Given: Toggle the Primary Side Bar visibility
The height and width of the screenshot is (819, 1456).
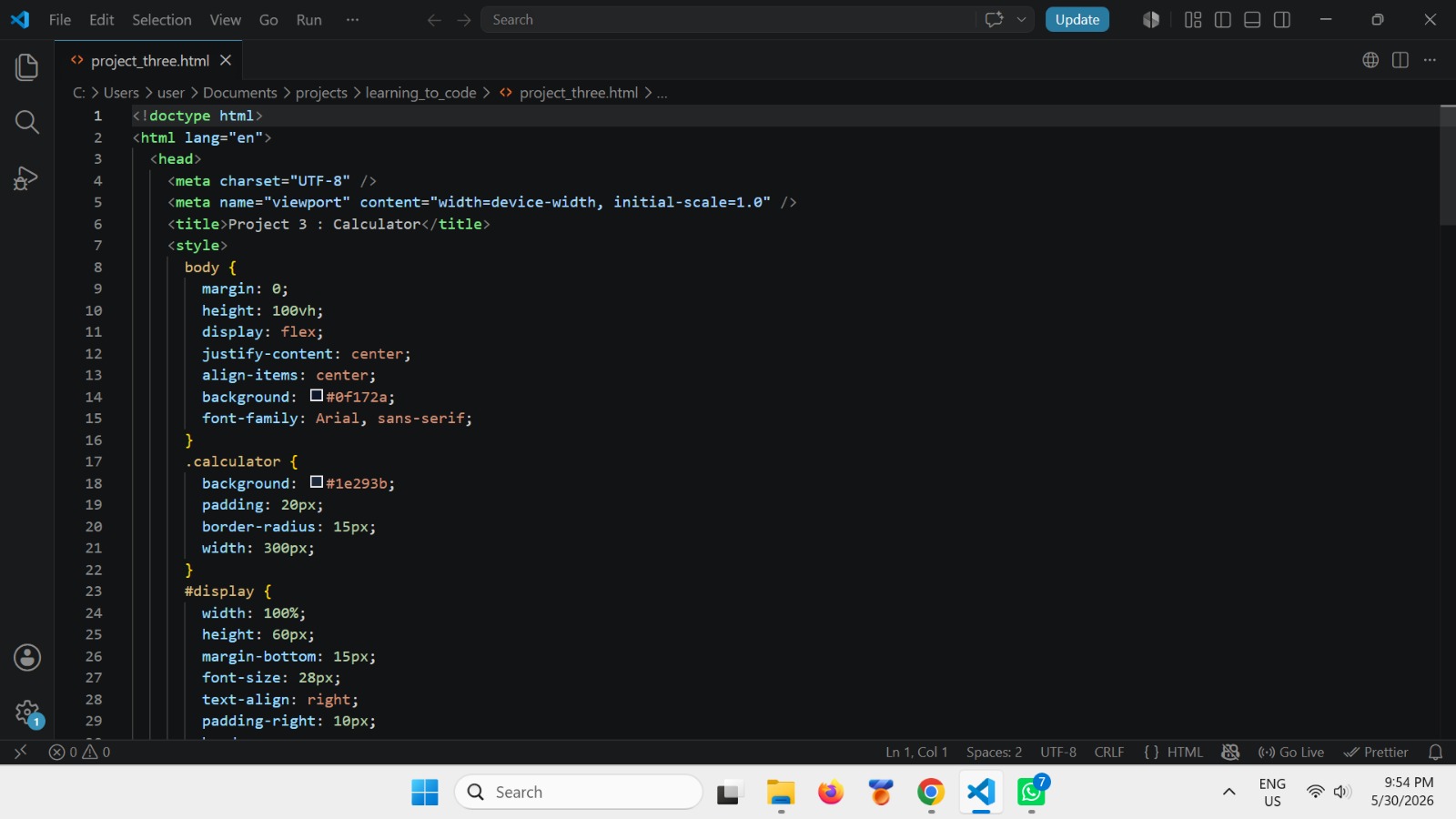Looking at the screenshot, I should click(x=1223, y=20).
